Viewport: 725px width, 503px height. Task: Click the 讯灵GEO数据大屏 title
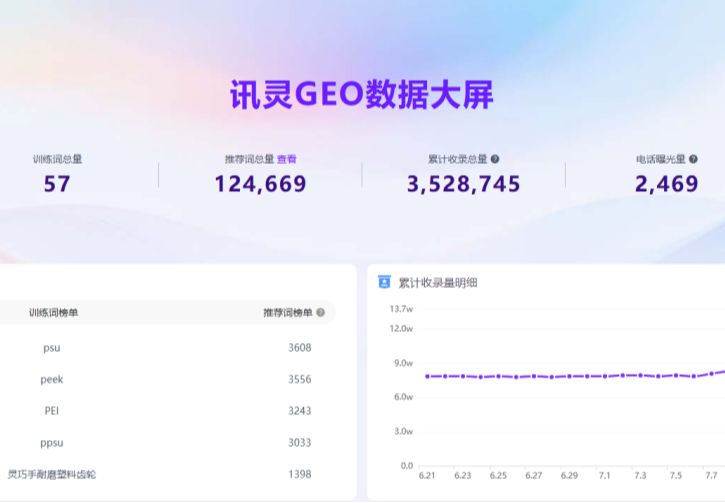[x=362, y=95]
